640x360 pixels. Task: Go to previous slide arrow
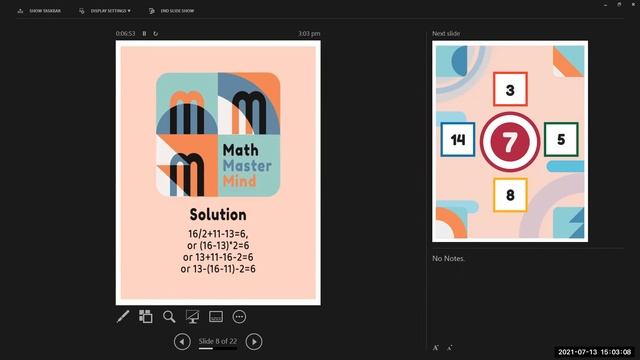182,342
